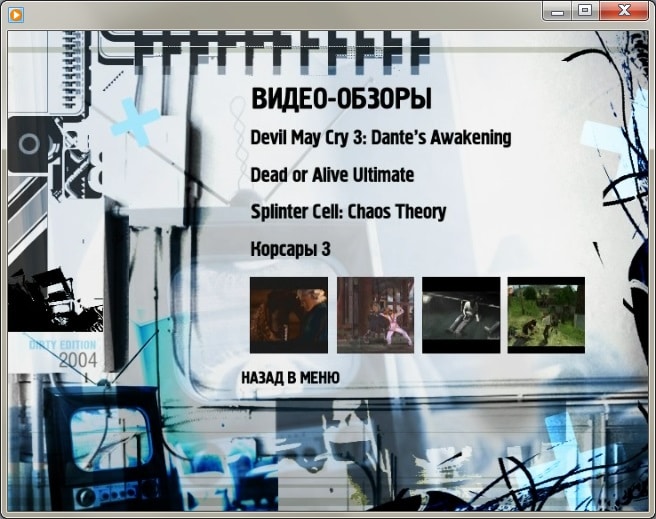Select Splinter Cell: Chaos Theory video review
This screenshot has width=656, height=519.
[348, 212]
